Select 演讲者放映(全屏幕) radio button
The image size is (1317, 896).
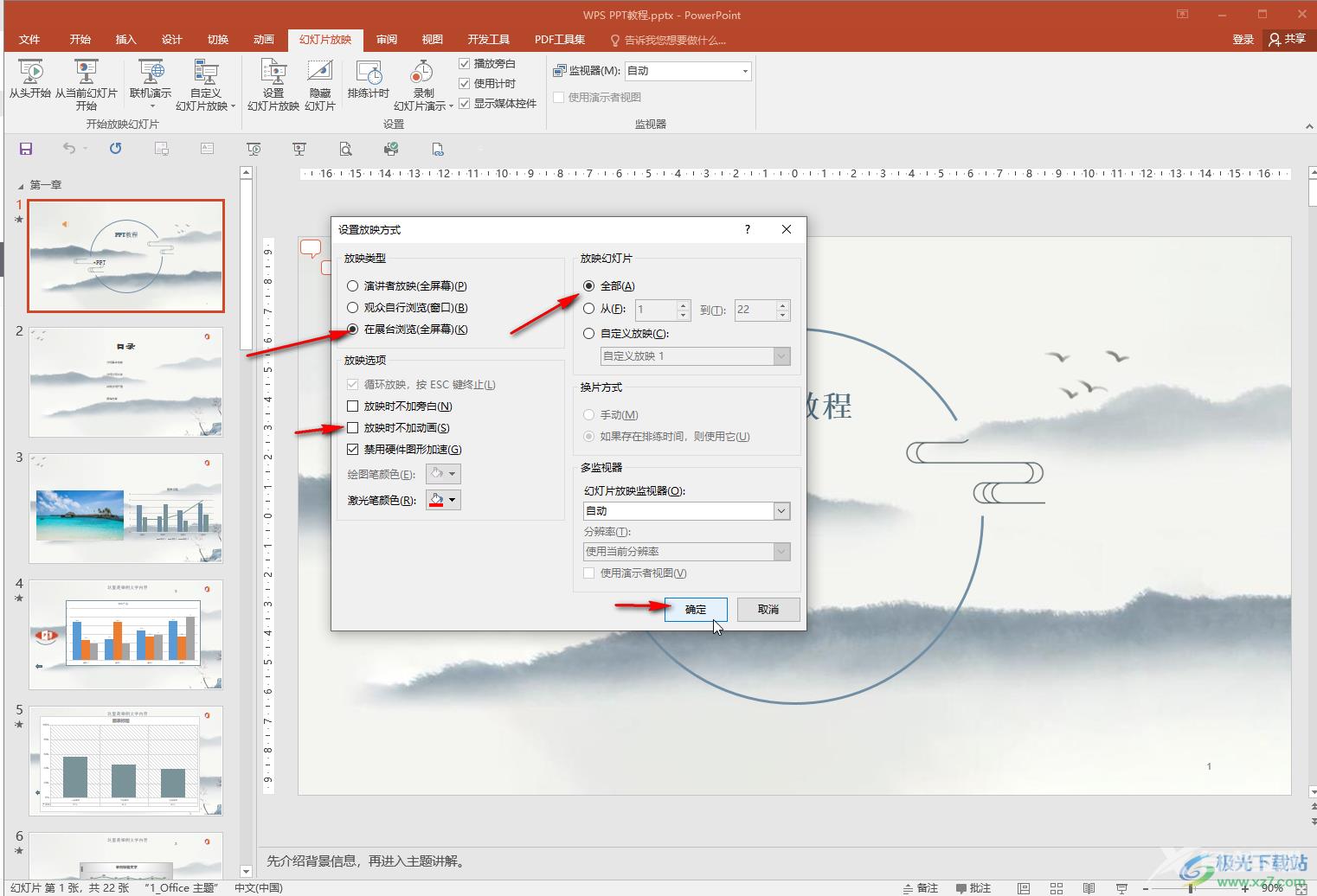[x=352, y=286]
